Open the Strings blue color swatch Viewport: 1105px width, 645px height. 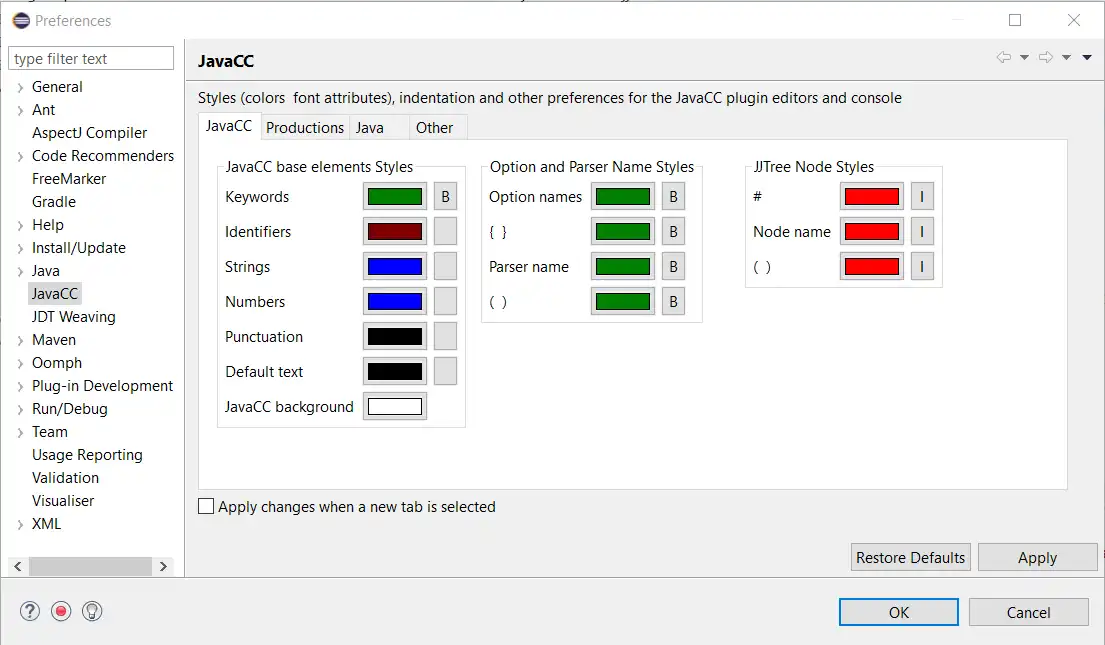[395, 267]
